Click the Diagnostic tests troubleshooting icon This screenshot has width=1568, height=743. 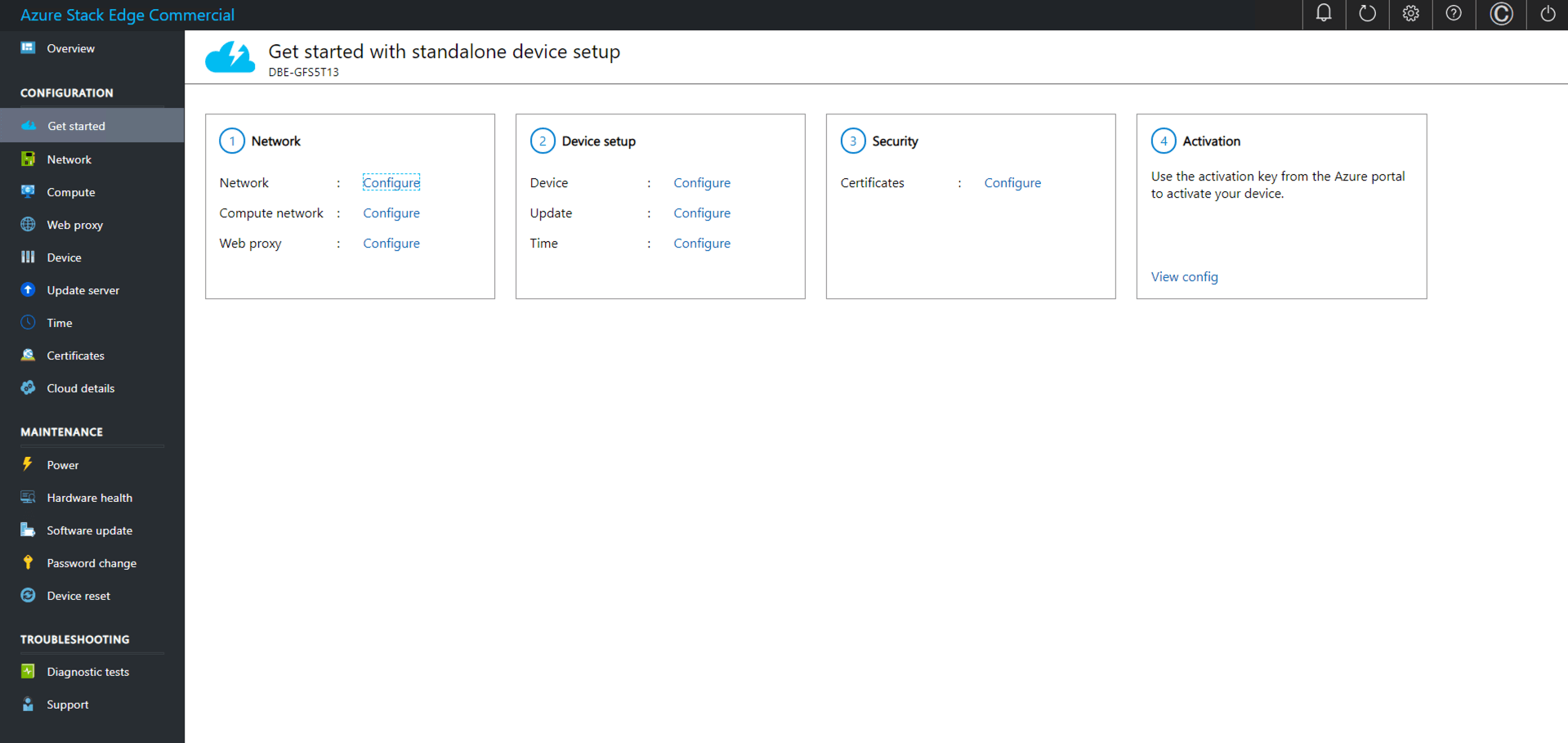28,671
